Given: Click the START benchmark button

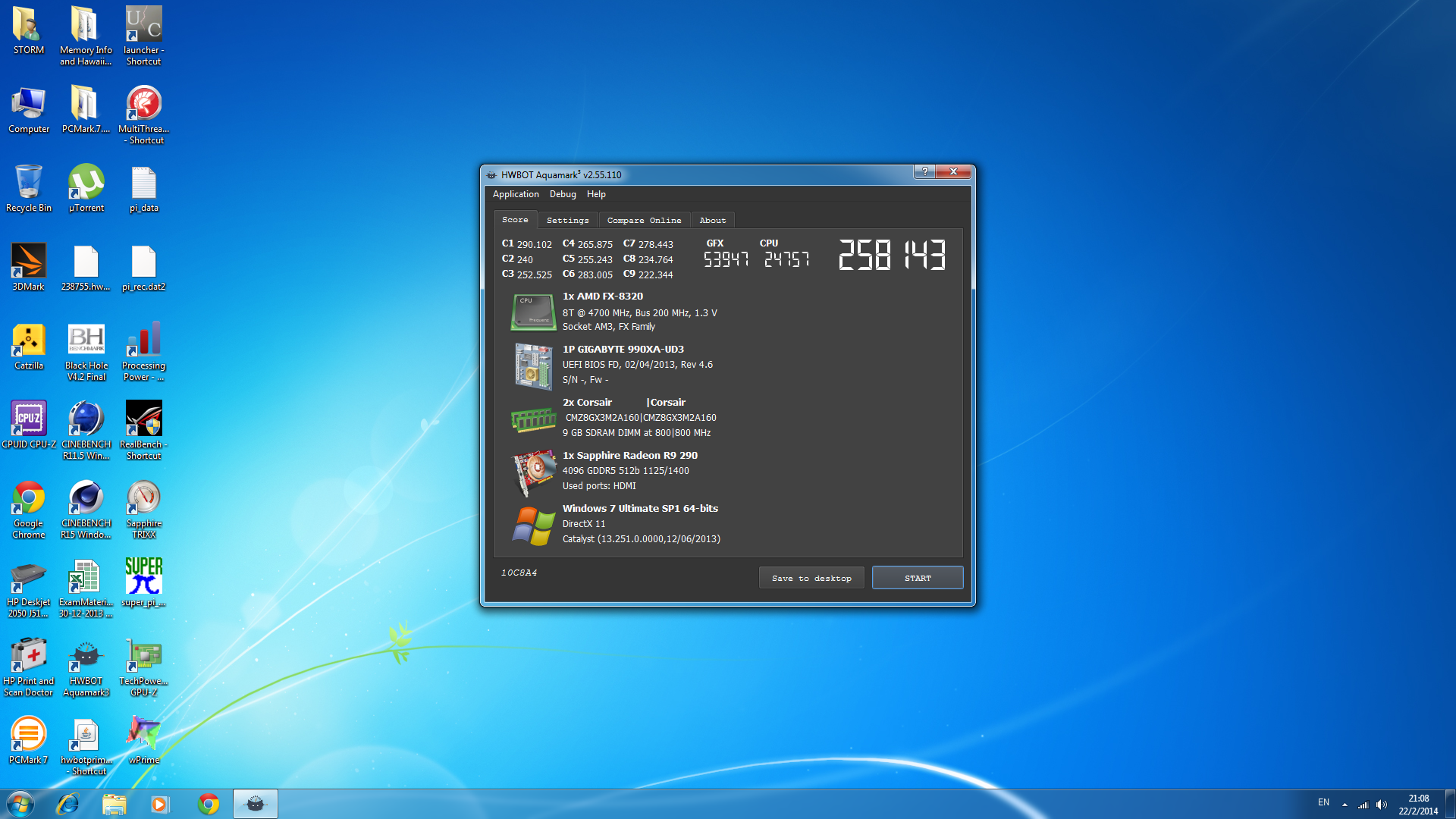Looking at the screenshot, I should (x=918, y=578).
